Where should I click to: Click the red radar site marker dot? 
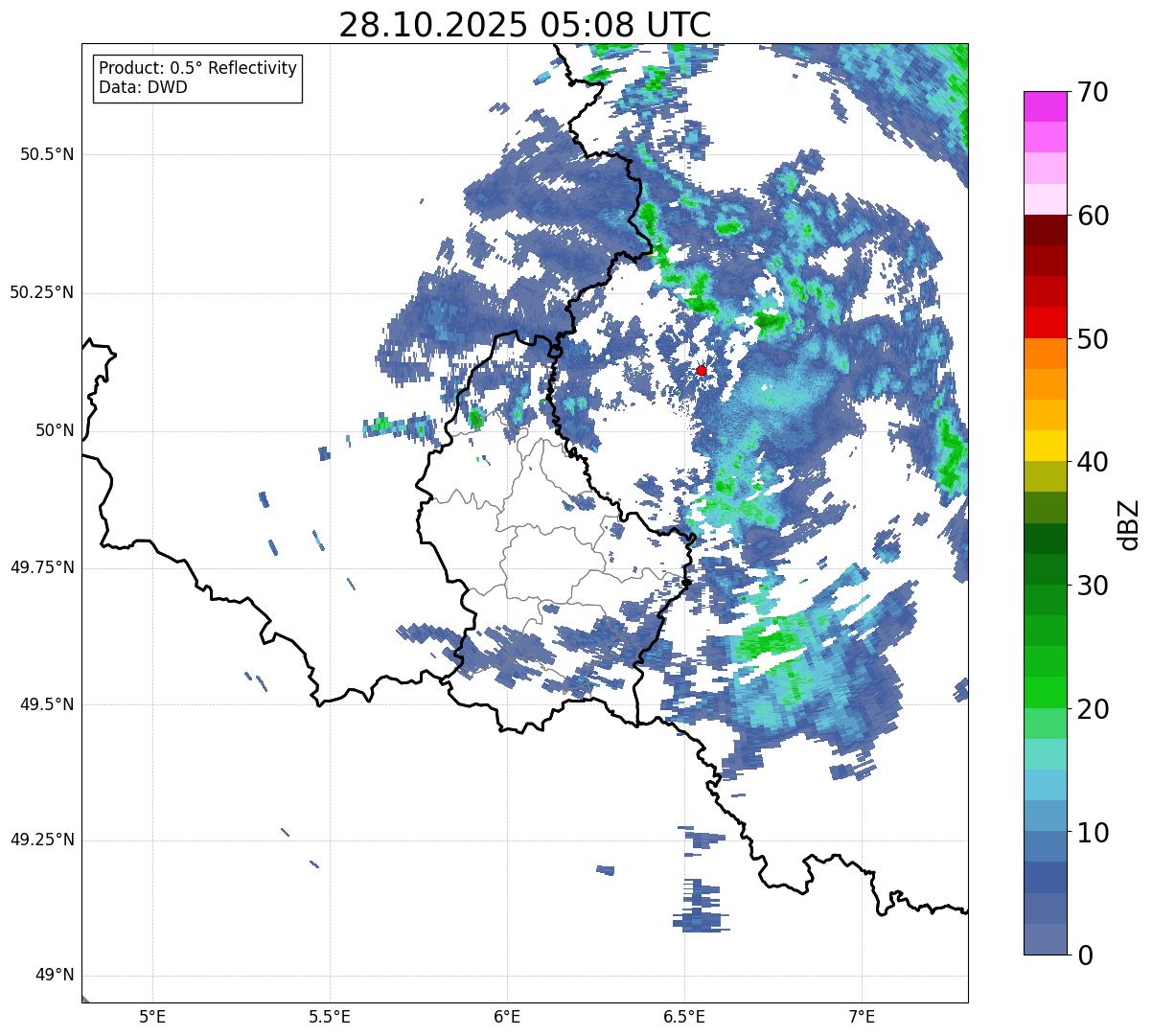[x=701, y=370]
